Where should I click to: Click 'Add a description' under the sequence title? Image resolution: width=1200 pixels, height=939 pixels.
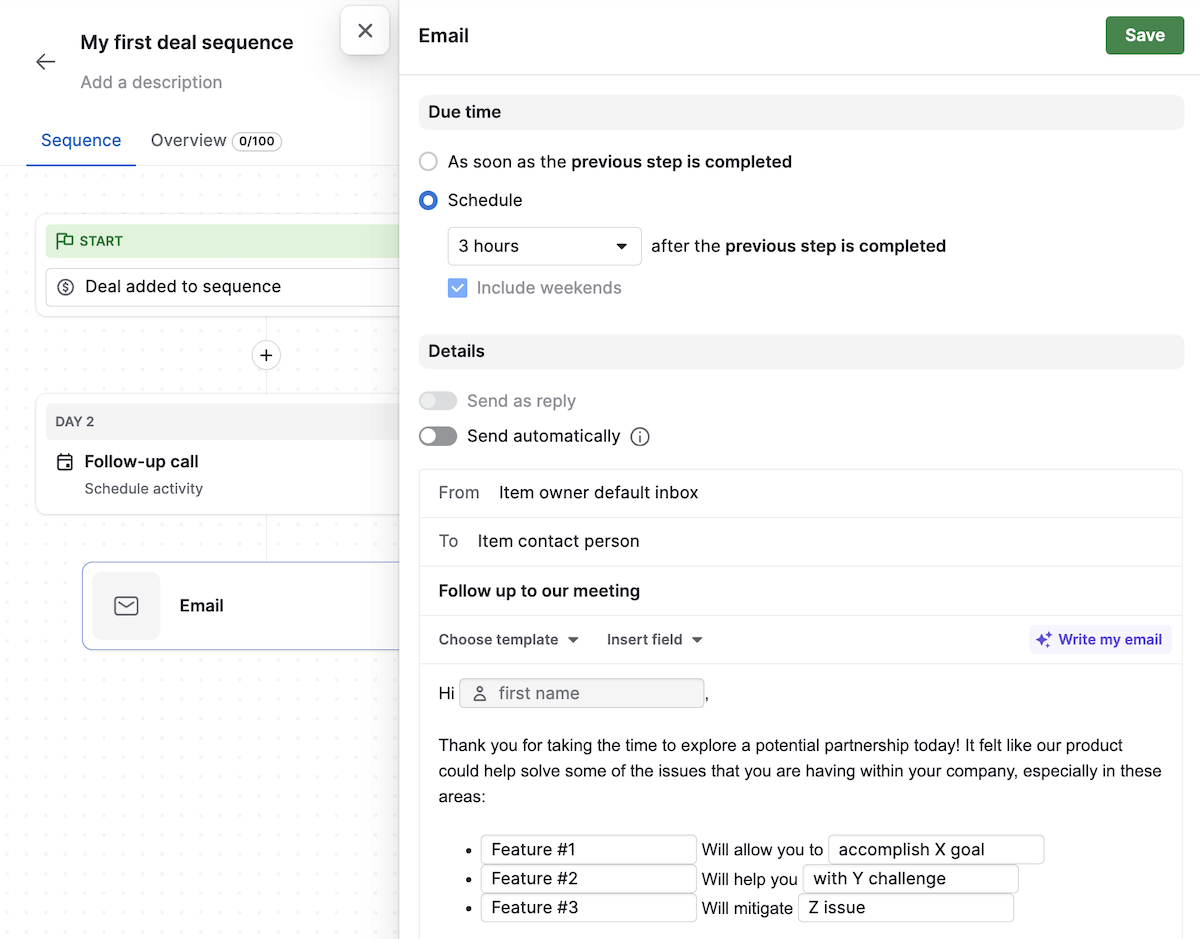tap(151, 82)
